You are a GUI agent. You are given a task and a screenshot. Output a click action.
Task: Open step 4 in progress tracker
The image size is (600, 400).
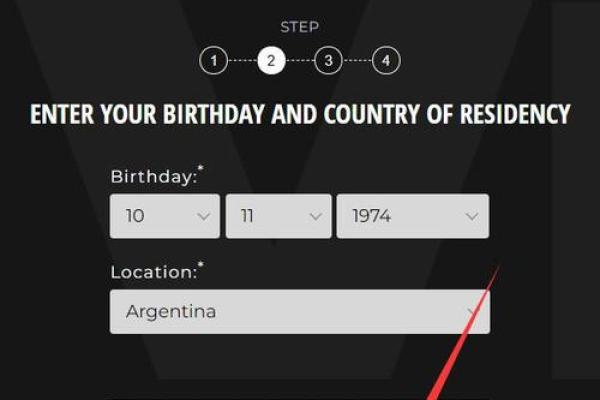coord(386,60)
